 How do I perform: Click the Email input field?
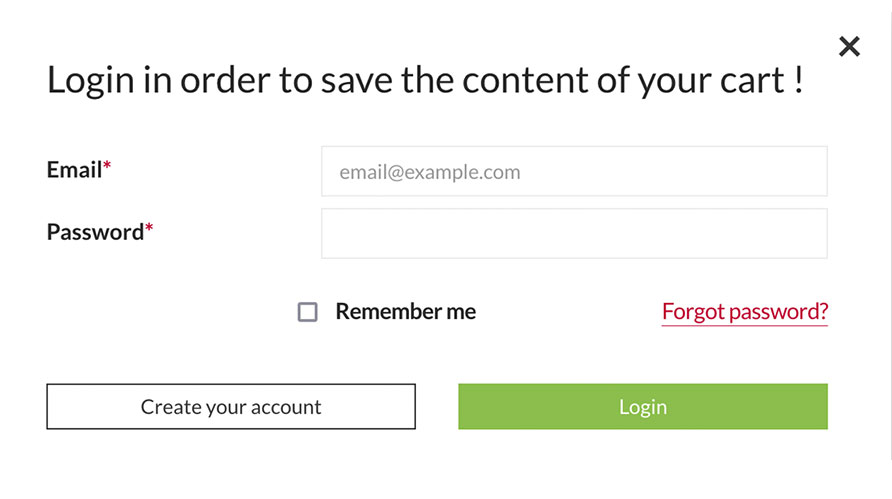click(x=573, y=172)
